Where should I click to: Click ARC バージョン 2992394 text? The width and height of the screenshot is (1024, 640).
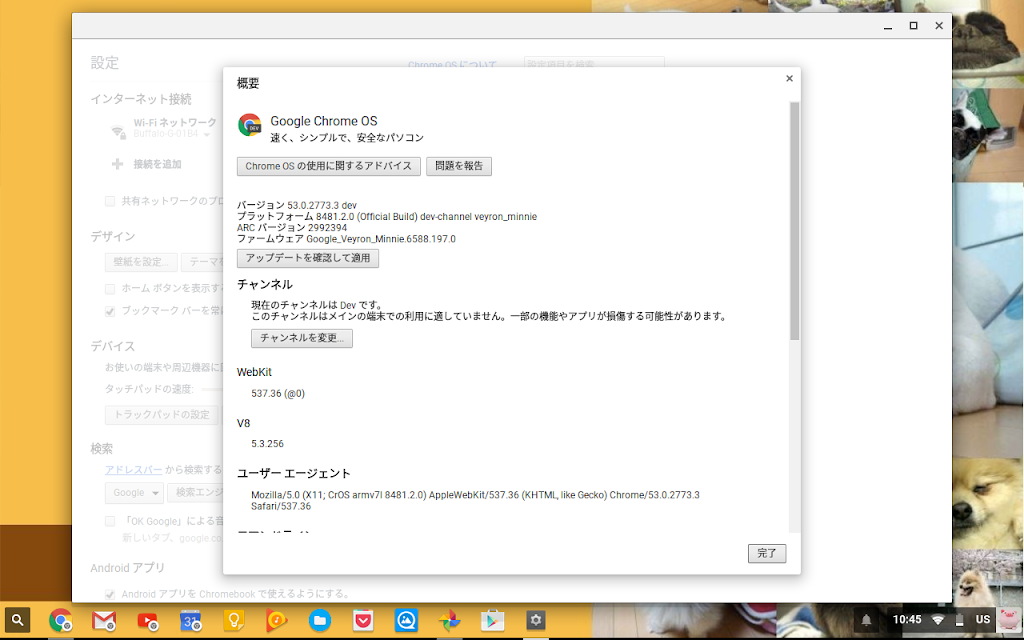(x=292, y=227)
